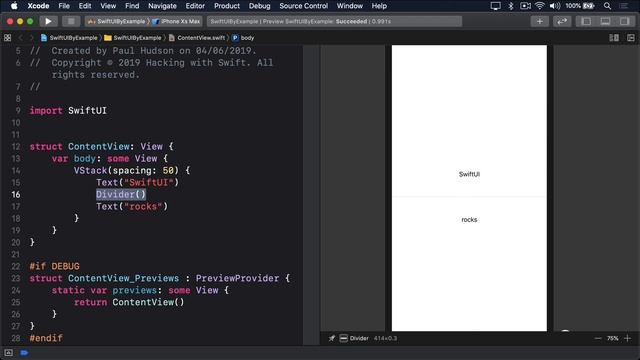
Task: Open the Library with the plus button
Action: (x=540, y=21)
